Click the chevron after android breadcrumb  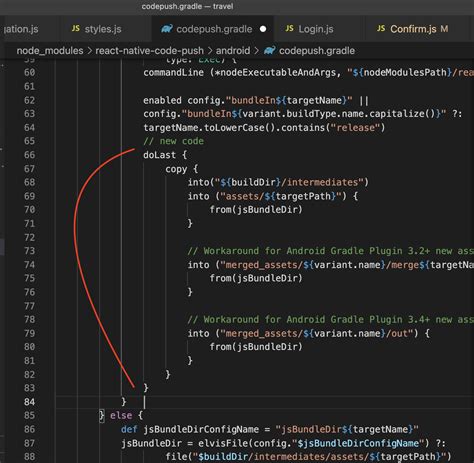(x=256, y=51)
